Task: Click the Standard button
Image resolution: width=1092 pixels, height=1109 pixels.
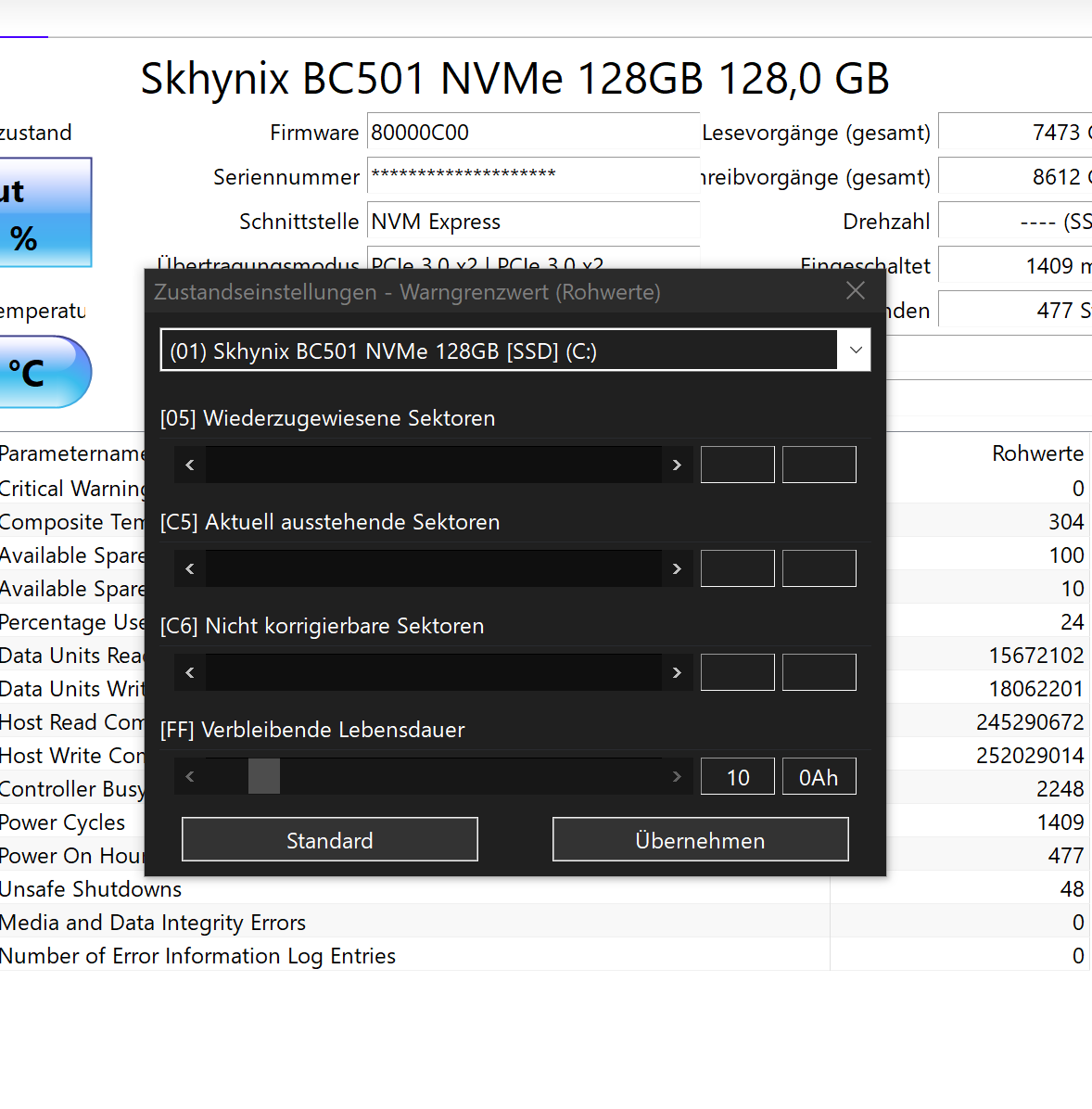Action: tap(330, 839)
